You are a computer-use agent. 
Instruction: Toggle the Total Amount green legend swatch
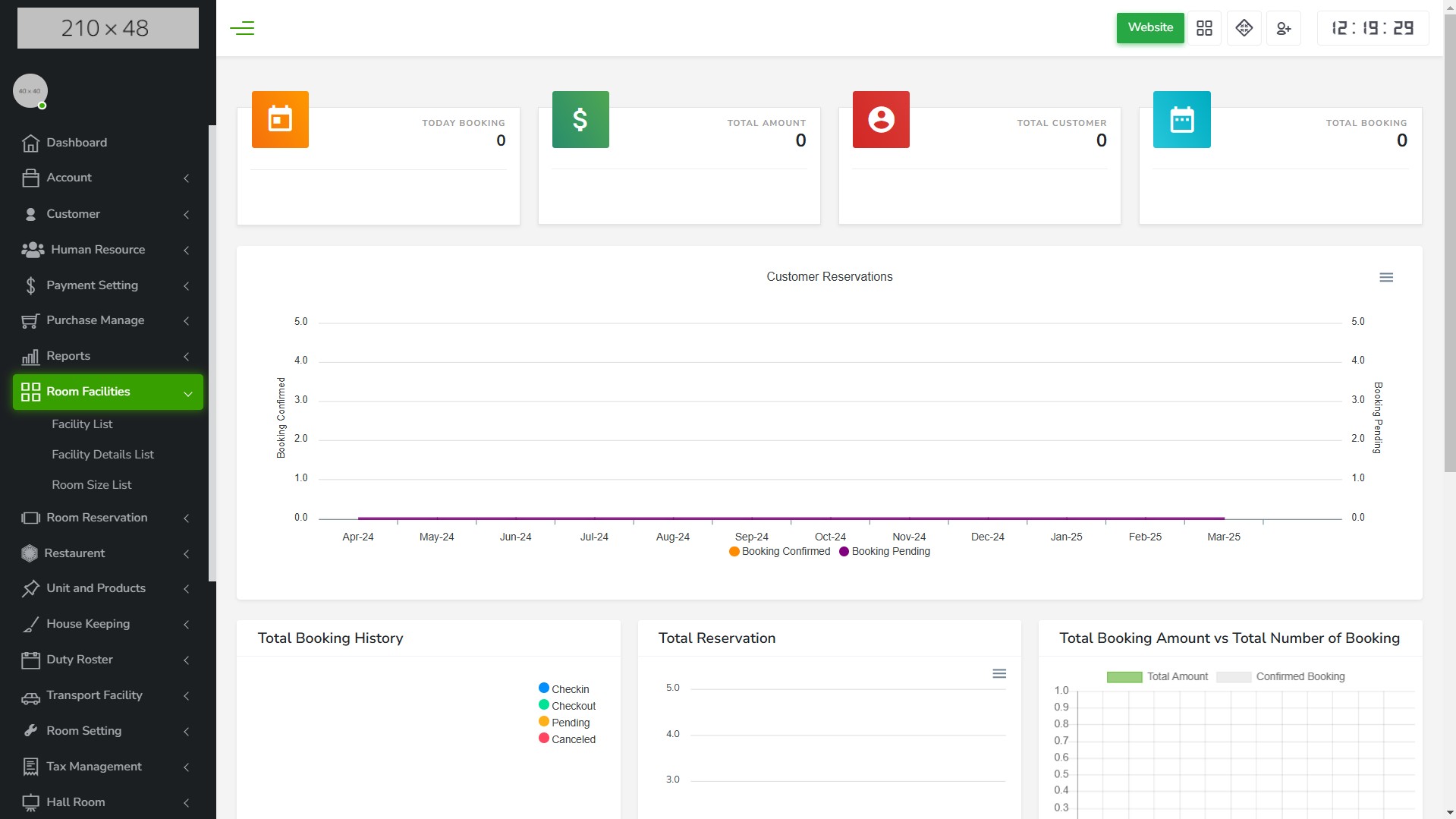point(1124,677)
